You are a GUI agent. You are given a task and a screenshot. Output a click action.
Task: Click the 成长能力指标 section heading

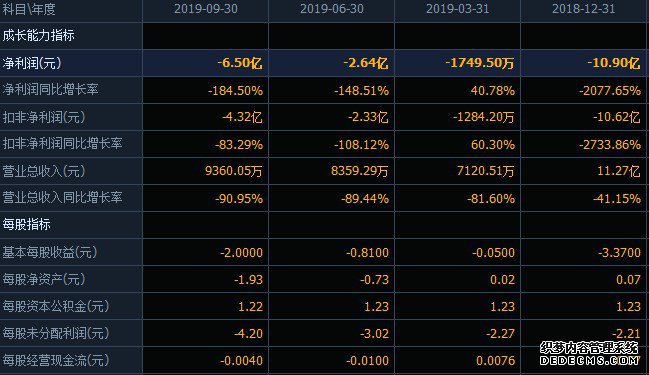click(x=38, y=36)
